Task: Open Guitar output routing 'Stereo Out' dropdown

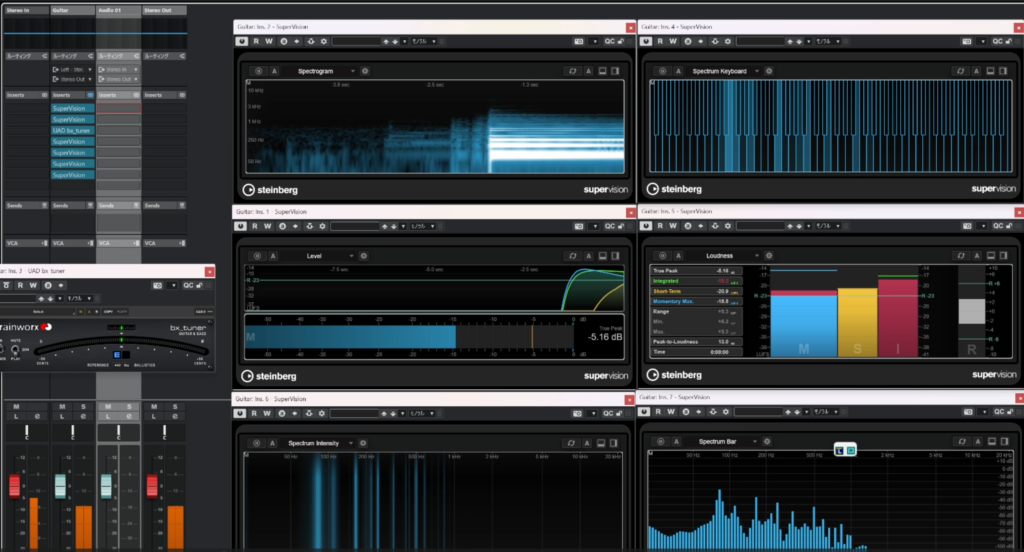Action: tap(72, 79)
